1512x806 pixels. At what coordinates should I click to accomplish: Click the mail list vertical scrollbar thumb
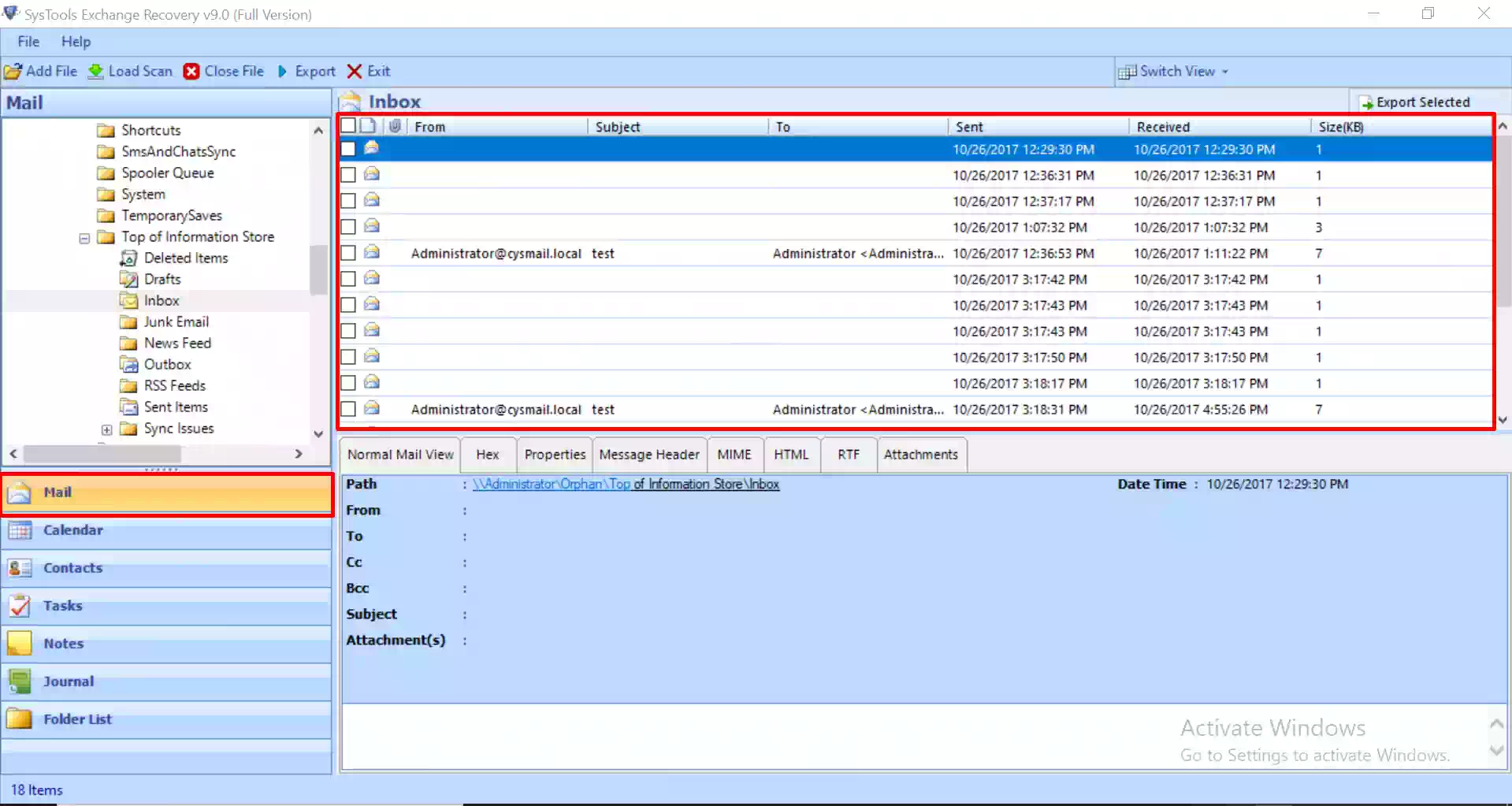click(x=1503, y=223)
